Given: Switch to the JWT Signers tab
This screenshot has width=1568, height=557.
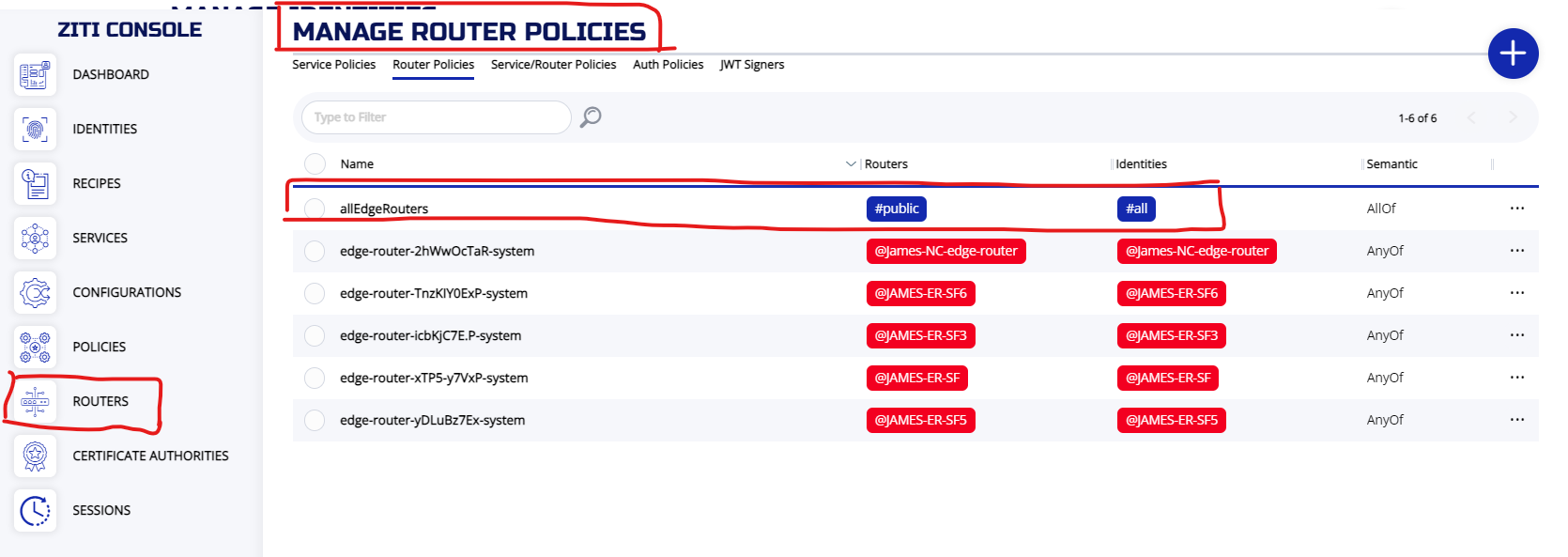Looking at the screenshot, I should click(751, 65).
